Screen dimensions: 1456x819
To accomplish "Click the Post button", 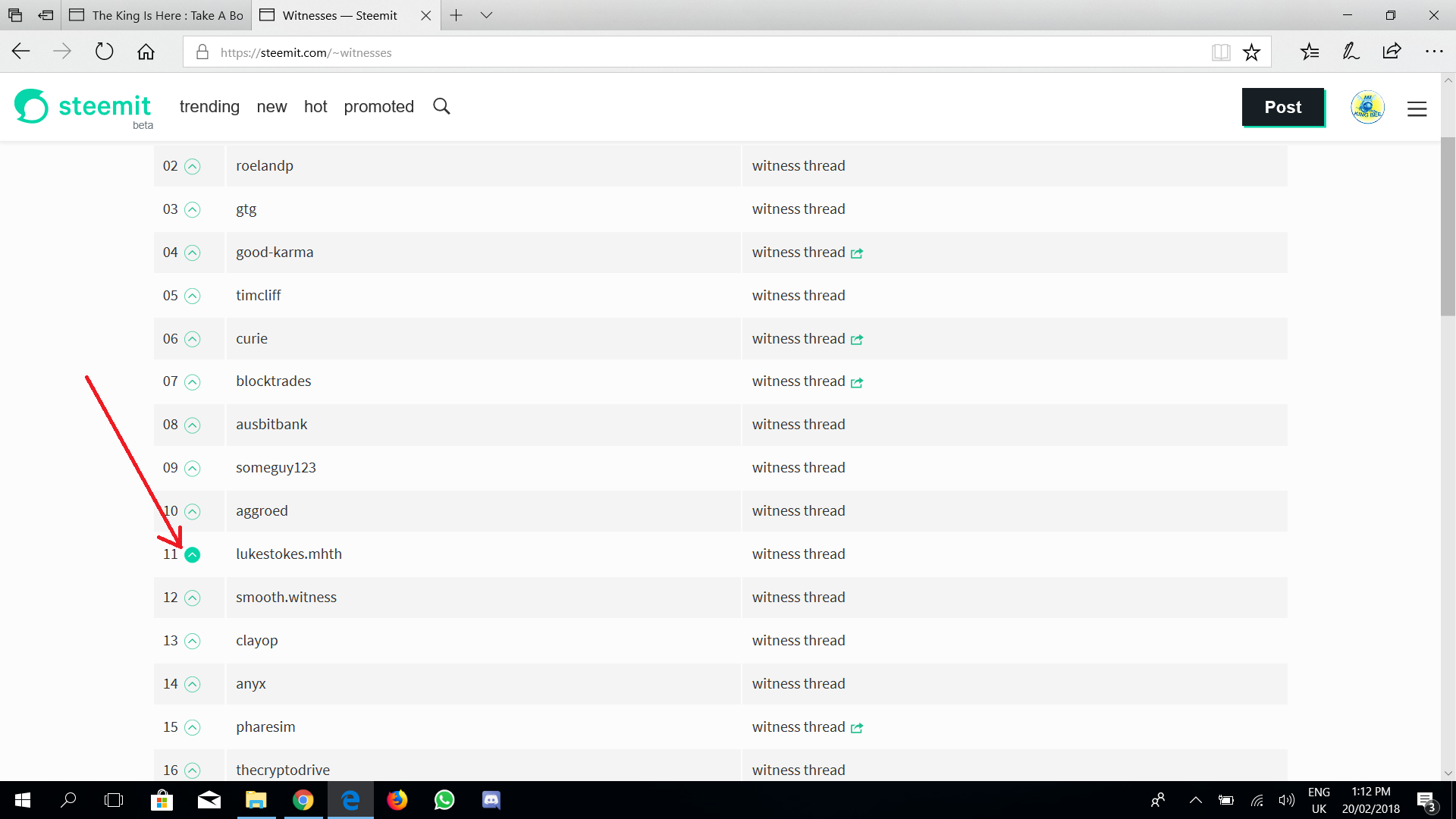I will [x=1282, y=107].
